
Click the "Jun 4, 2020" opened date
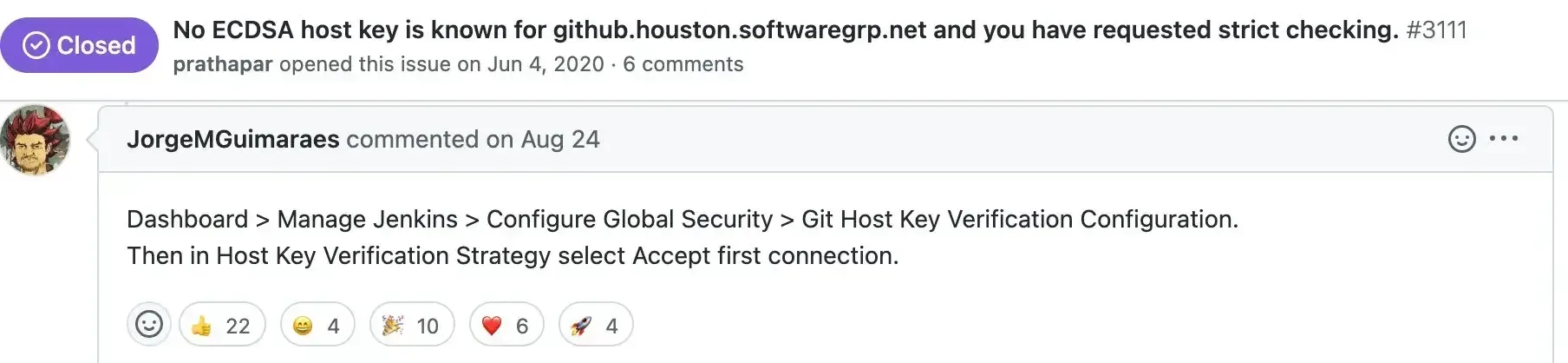(546, 64)
